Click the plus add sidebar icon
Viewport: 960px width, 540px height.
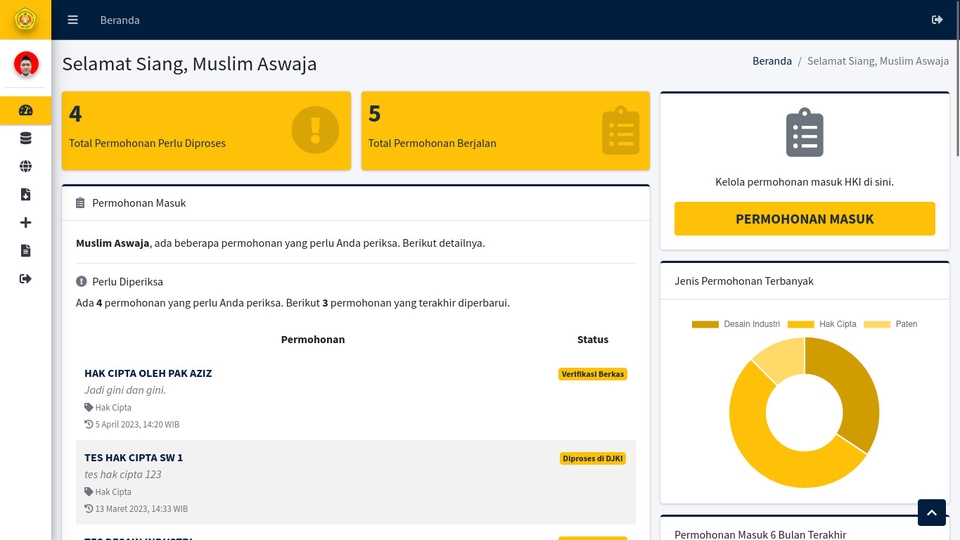click(26, 223)
